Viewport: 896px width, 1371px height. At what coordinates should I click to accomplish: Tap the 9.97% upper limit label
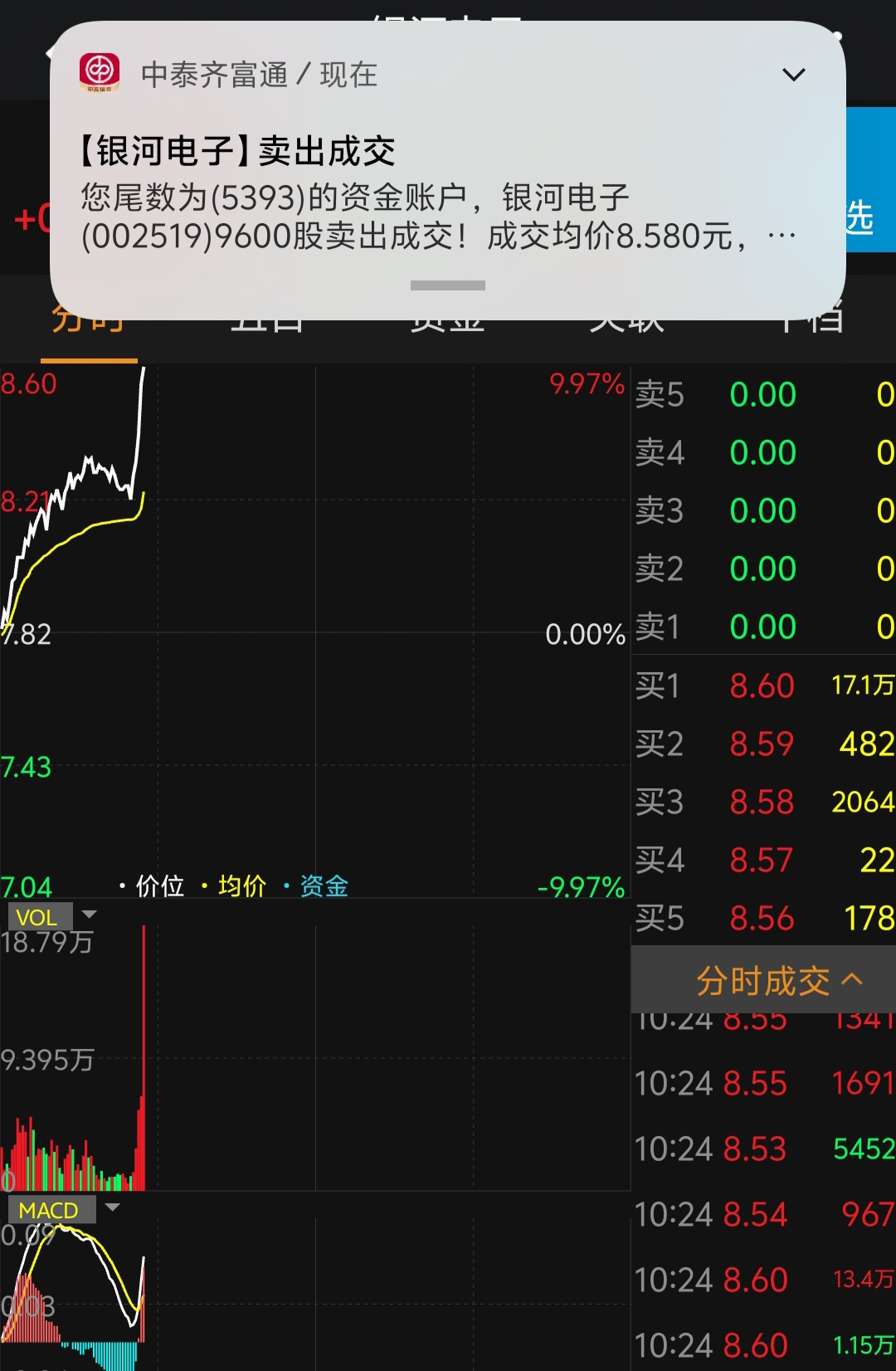tap(587, 383)
